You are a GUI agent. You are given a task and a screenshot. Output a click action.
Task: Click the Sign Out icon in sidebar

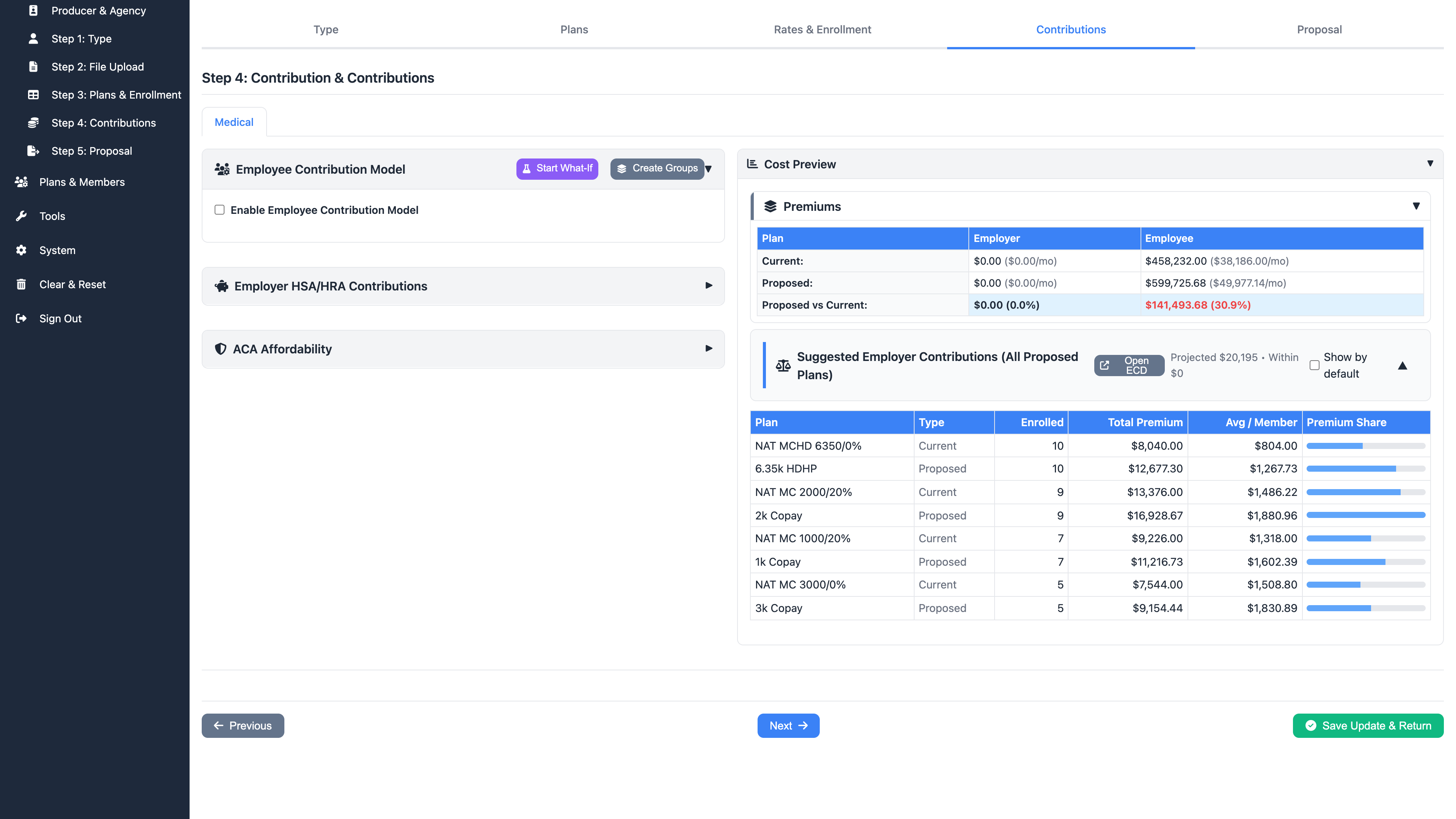[x=22, y=318]
